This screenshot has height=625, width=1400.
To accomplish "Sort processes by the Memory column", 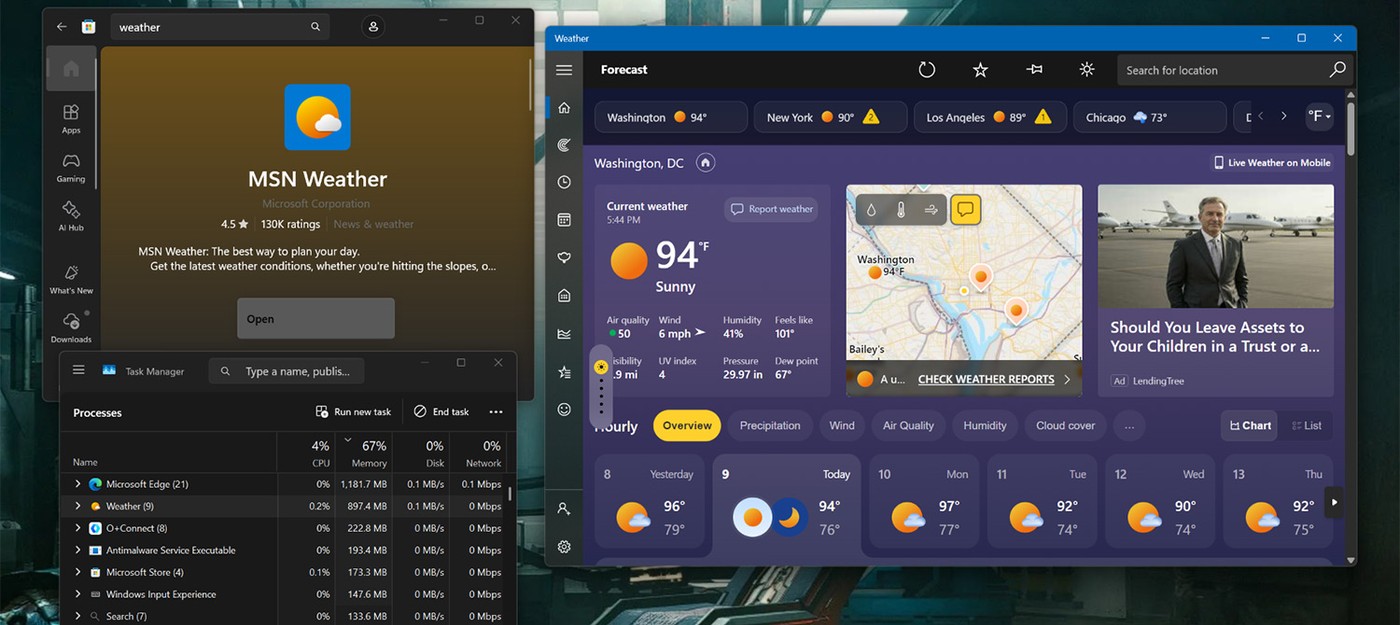I will tap(363, 452).
